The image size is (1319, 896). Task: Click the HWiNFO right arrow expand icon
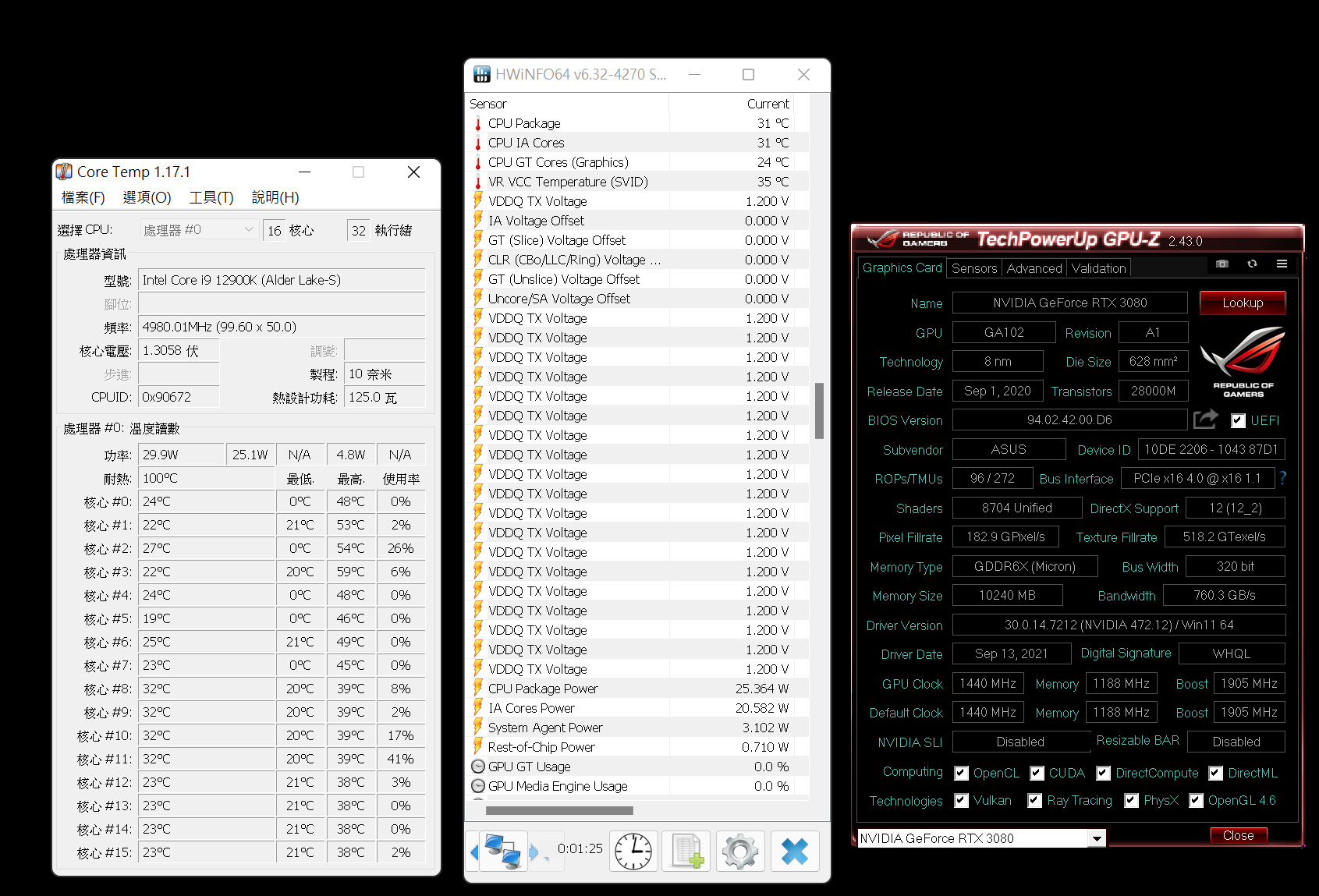(x=534, y=852)
